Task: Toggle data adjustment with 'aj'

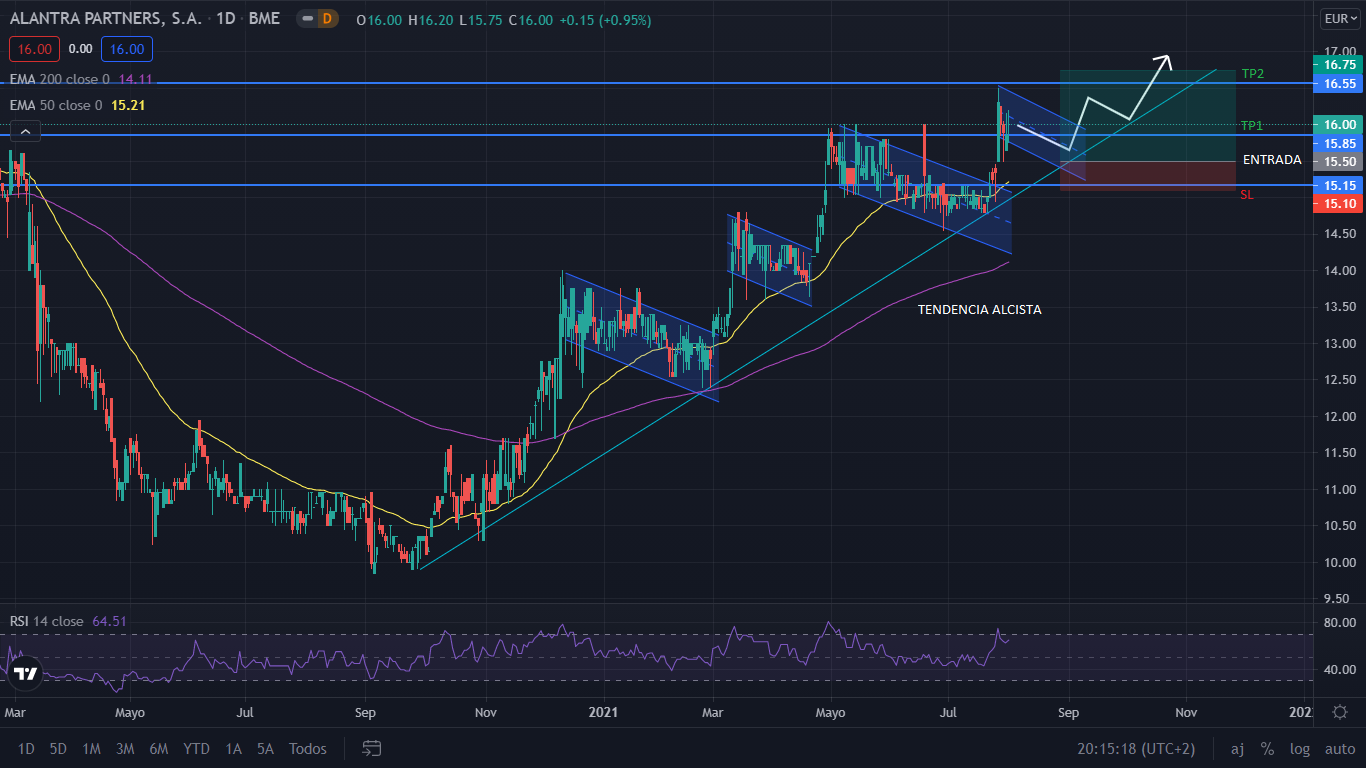Action: pyautogui.click(x=1237, y=748)
